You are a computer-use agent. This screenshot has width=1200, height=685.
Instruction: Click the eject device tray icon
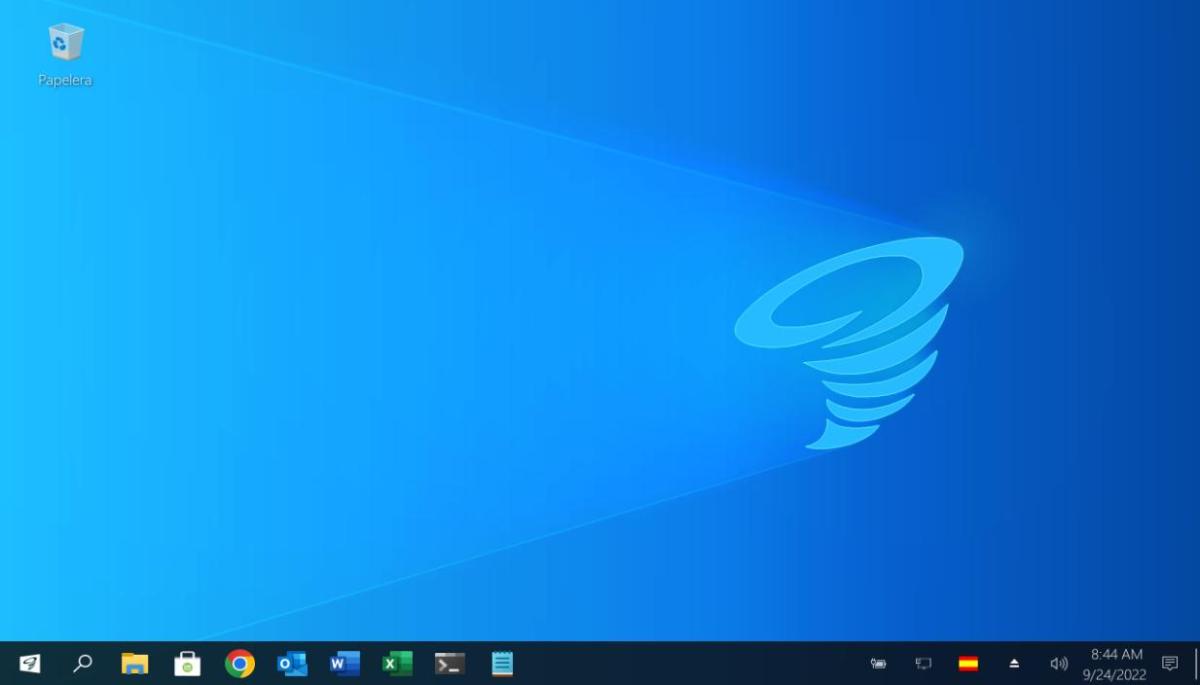click(1014, 663)
